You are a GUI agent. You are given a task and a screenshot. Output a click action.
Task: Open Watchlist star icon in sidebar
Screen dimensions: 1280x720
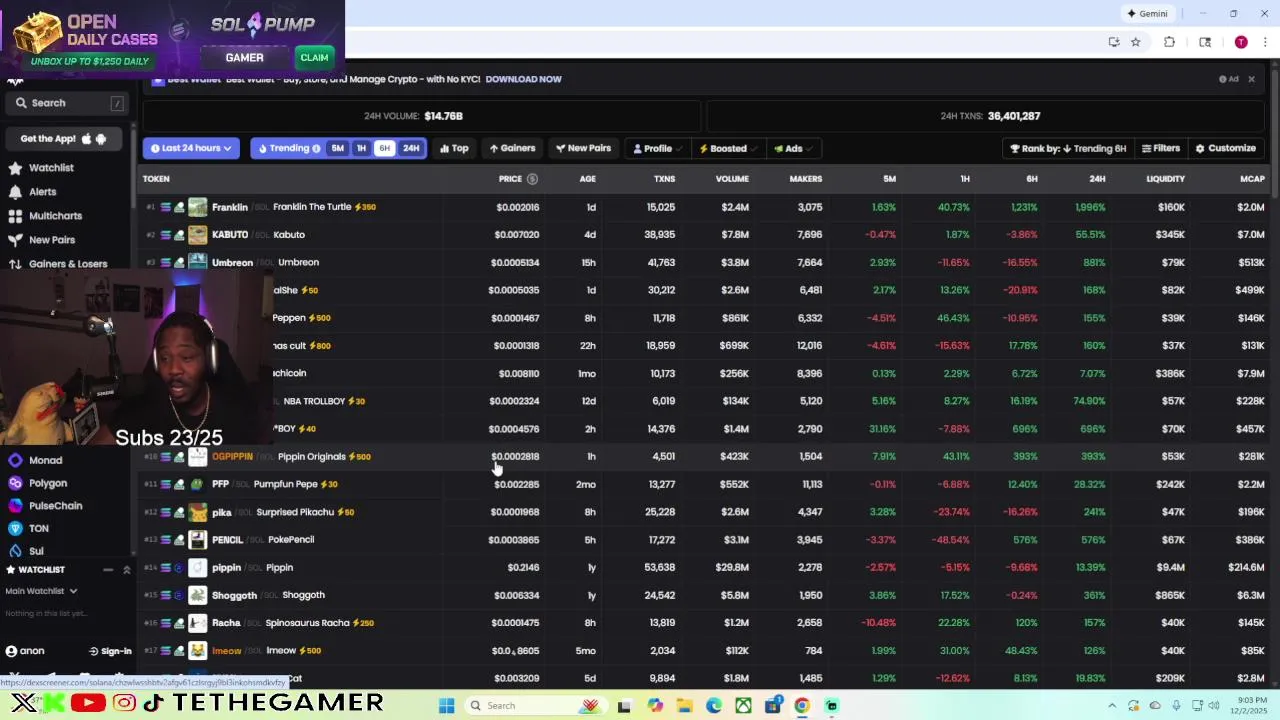tap(15, 168)
